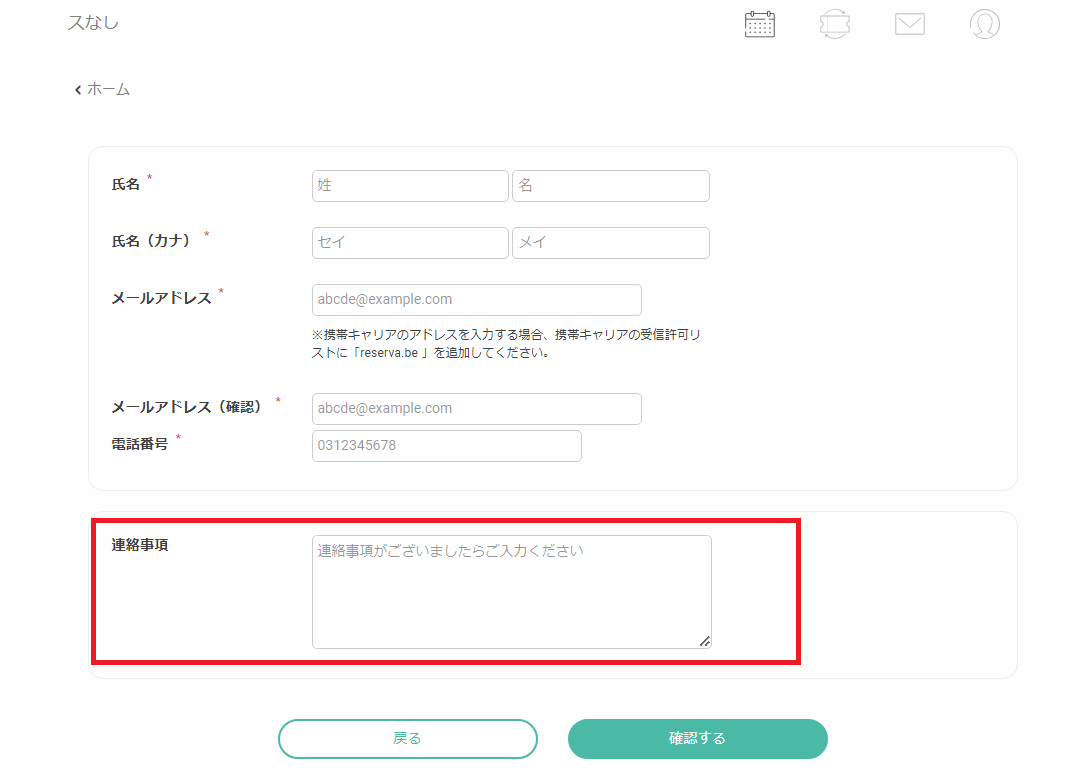Open the calendar icon in header
The height and width of the screenshot is (781, 1080).
point(760,24)
